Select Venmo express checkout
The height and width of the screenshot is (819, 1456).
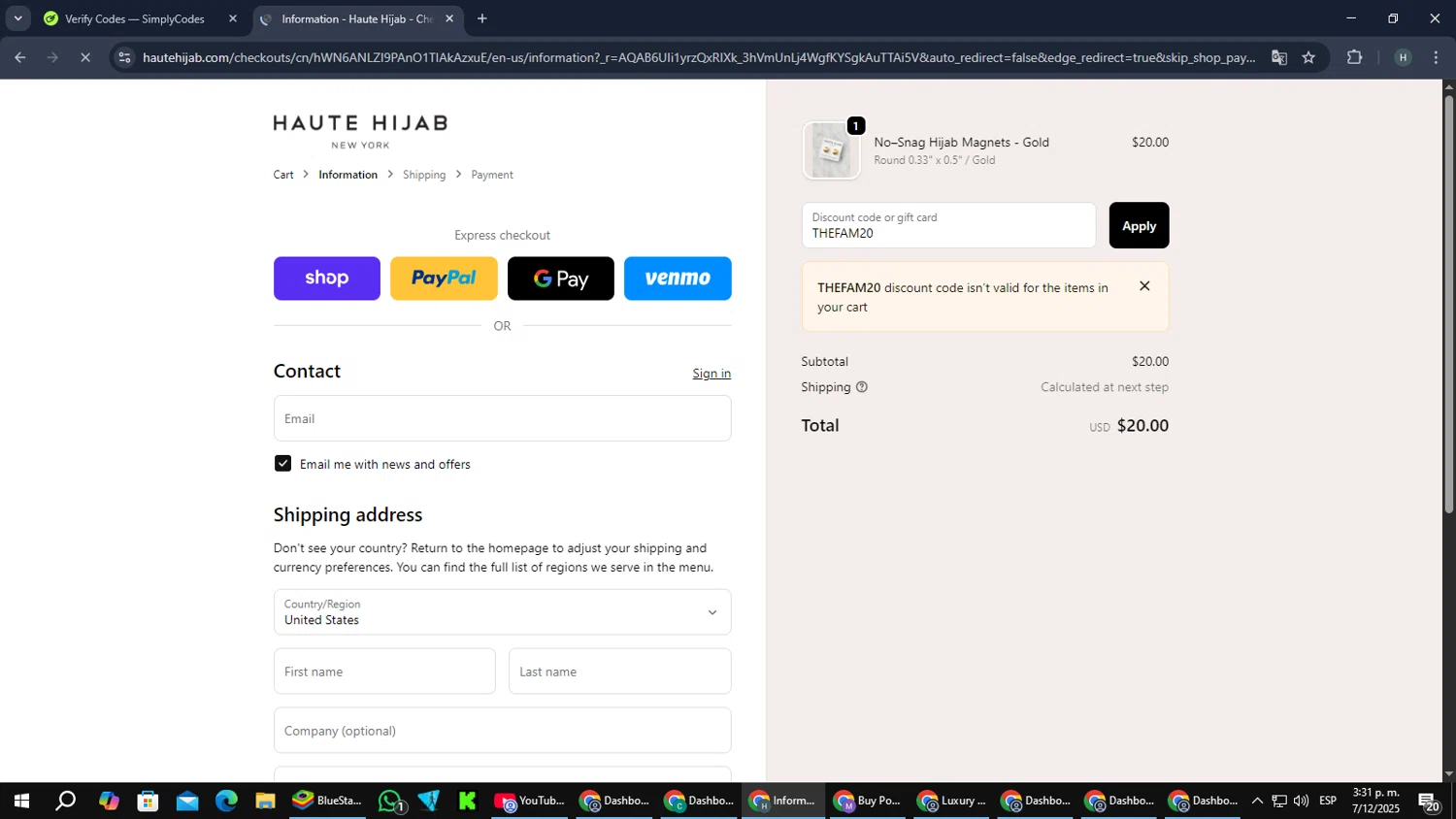(x=678, y=278)
